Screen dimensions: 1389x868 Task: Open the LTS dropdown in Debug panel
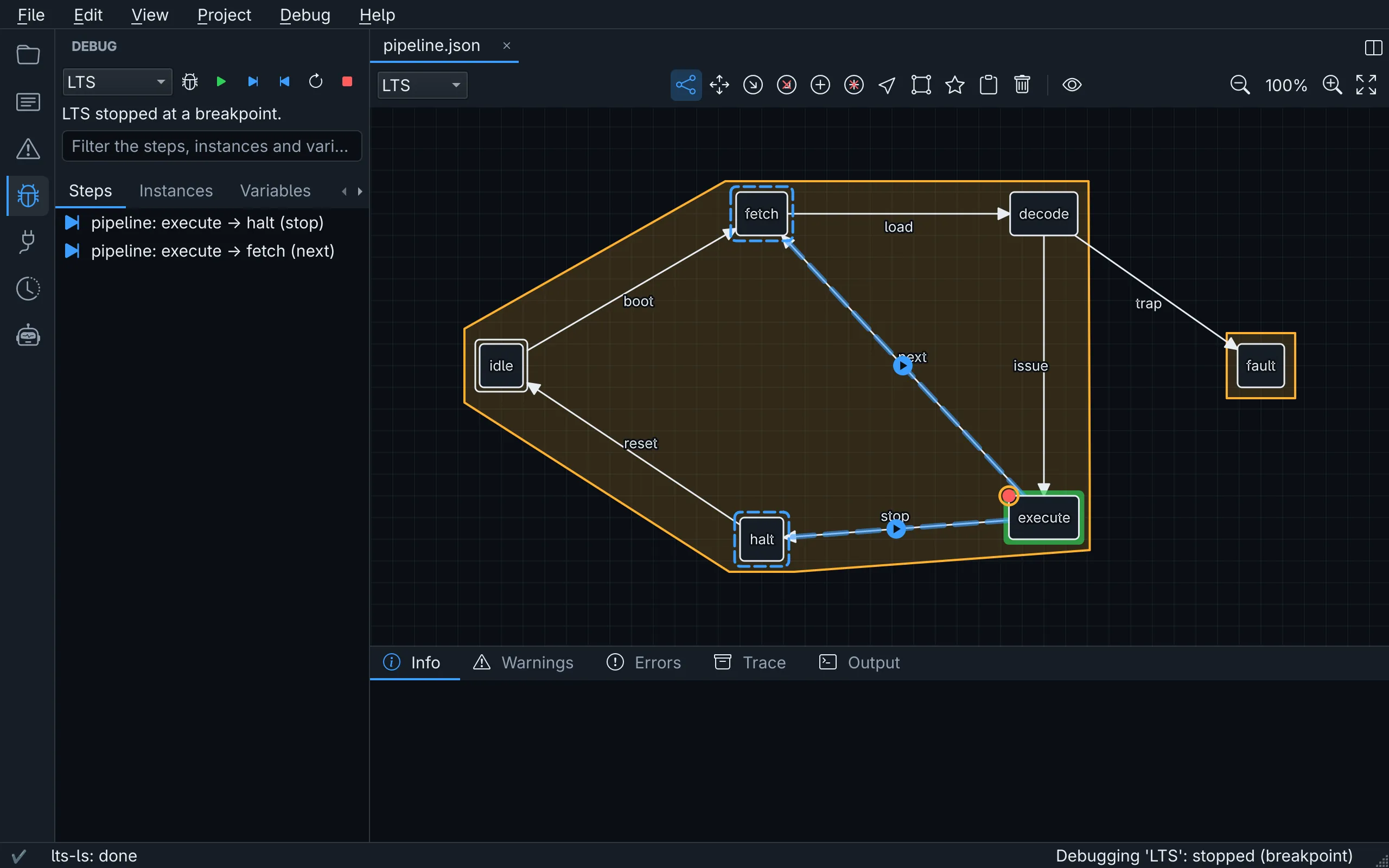(117, 81)
